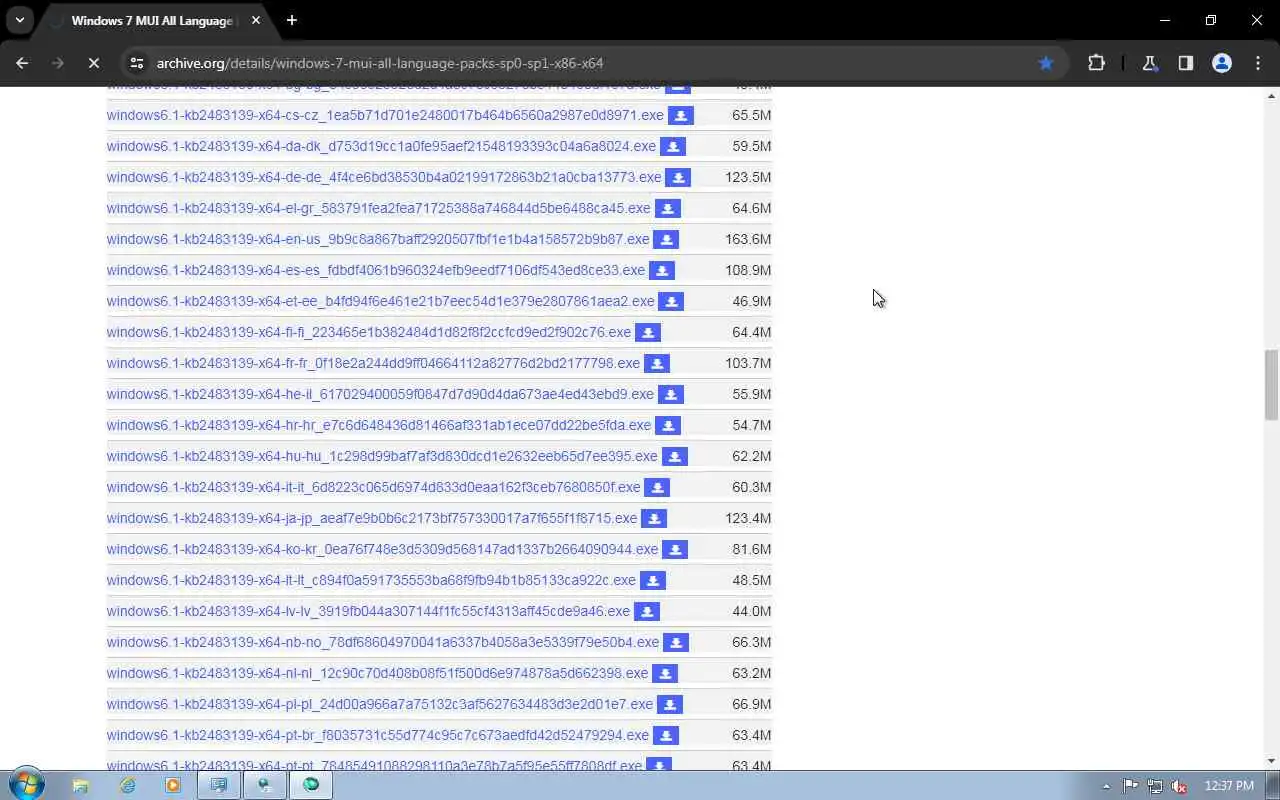Open the Action Center flag in the tray
Viewport: 1280px width, 800px height.
[x=1130, y=786]
